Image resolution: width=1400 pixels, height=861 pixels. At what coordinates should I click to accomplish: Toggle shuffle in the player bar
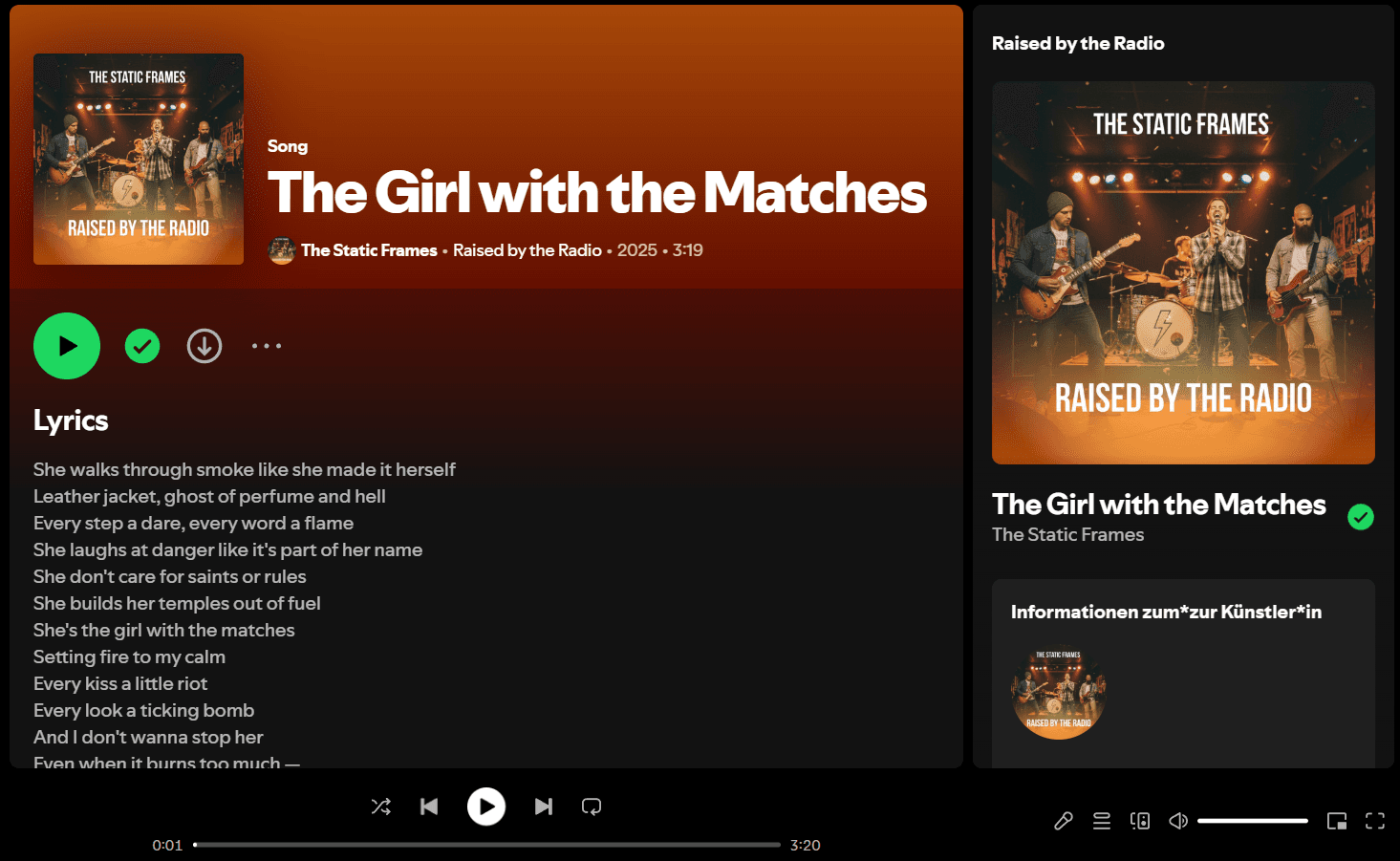[381, 807]
